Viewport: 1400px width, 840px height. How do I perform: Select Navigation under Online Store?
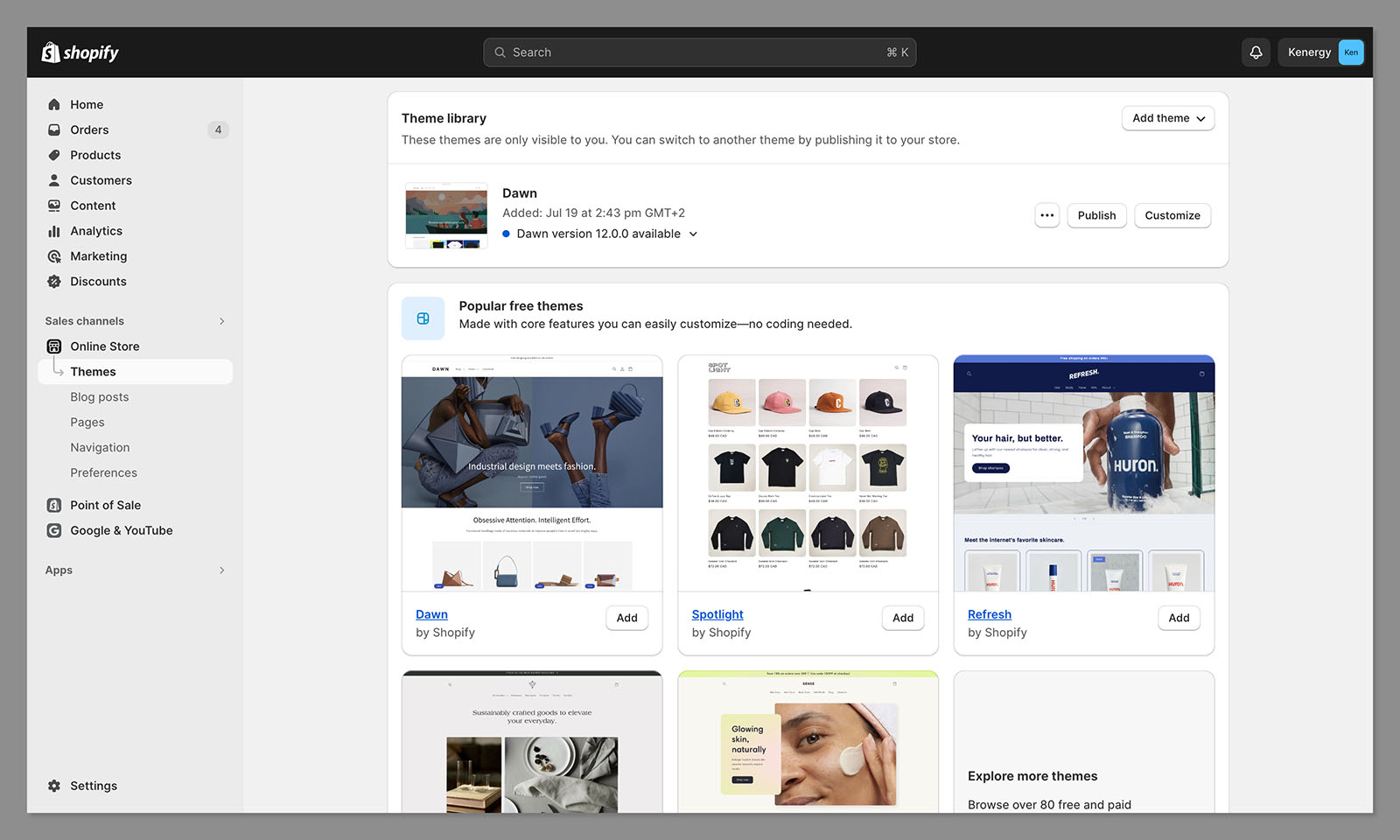[x=100, y=447]
